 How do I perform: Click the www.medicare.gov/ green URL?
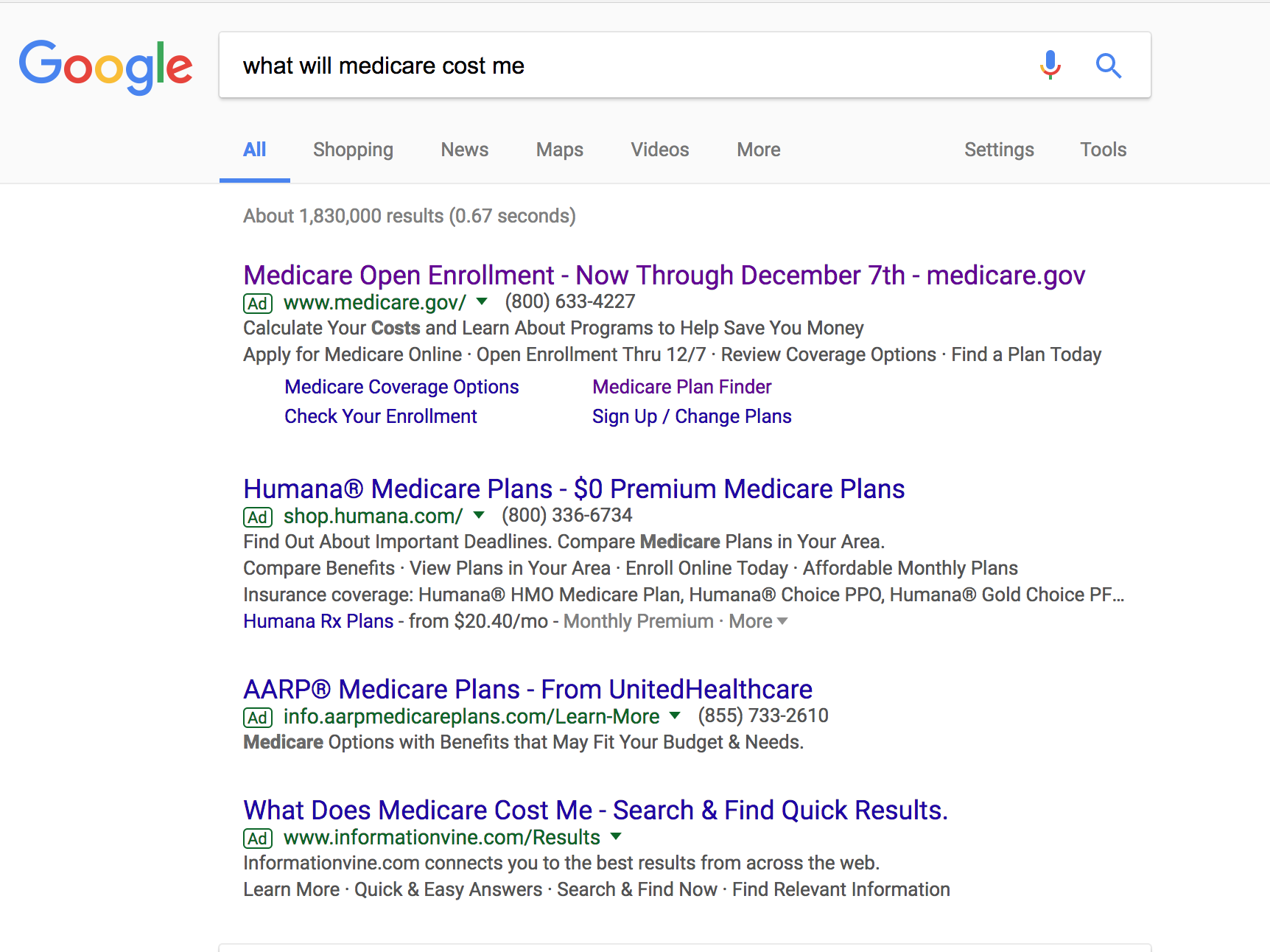coord(375,302)
